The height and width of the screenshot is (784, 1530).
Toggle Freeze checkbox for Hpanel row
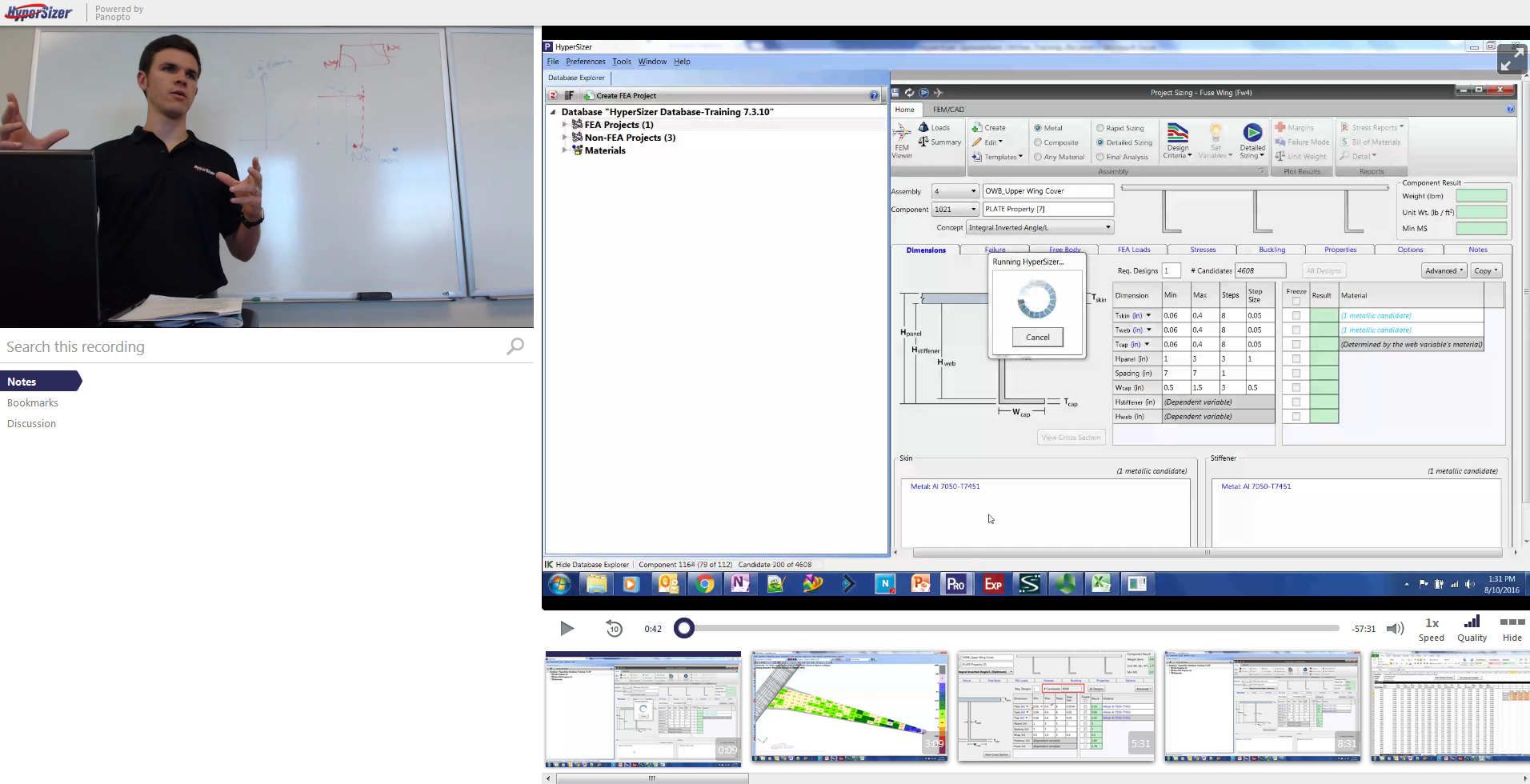click(1296, 359)
